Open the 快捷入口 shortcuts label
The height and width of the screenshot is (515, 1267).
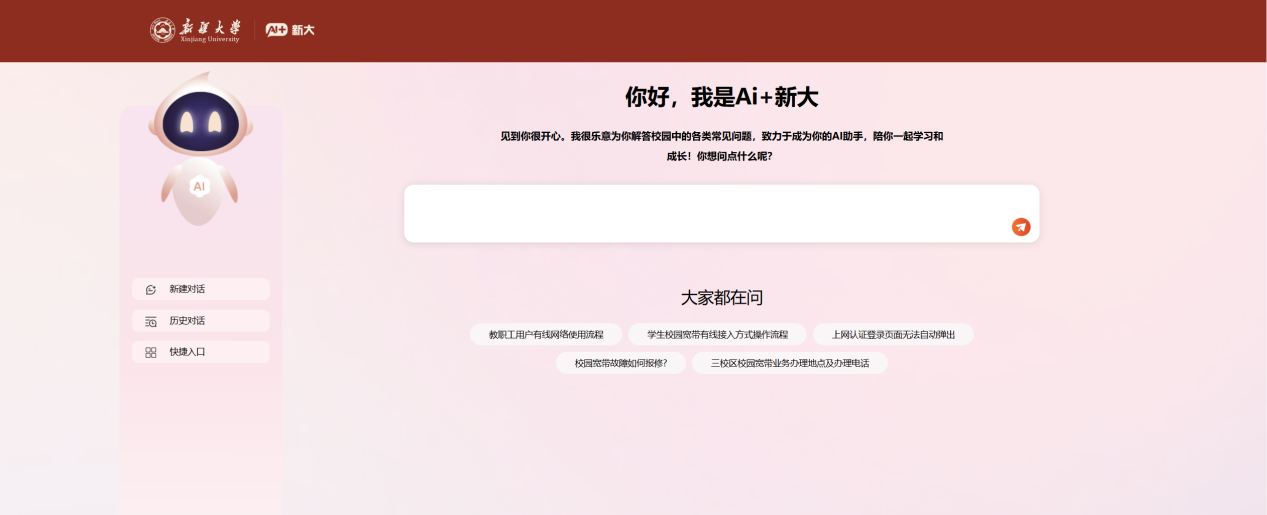[x=187, y=352]
